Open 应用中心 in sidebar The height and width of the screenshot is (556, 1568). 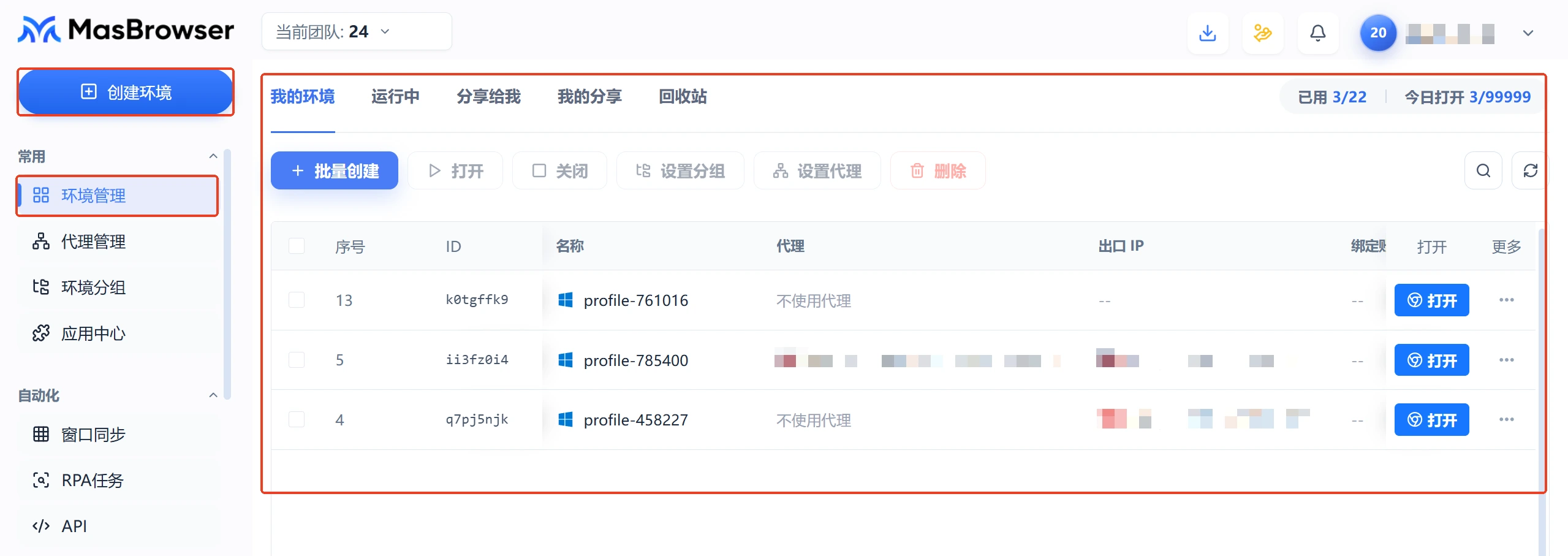pos(118,333)
